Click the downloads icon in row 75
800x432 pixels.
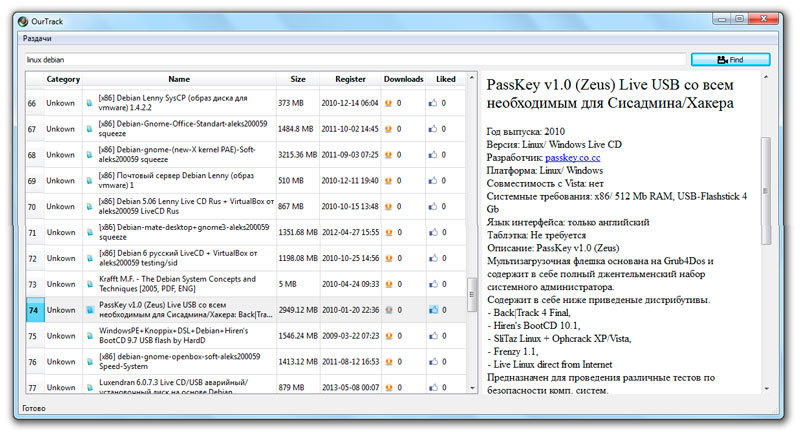pyautogui.click(x=389, y=336)
